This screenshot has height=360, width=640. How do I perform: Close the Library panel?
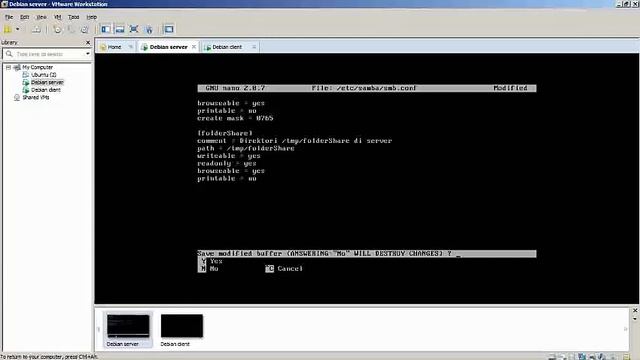[x=88, y=42]
